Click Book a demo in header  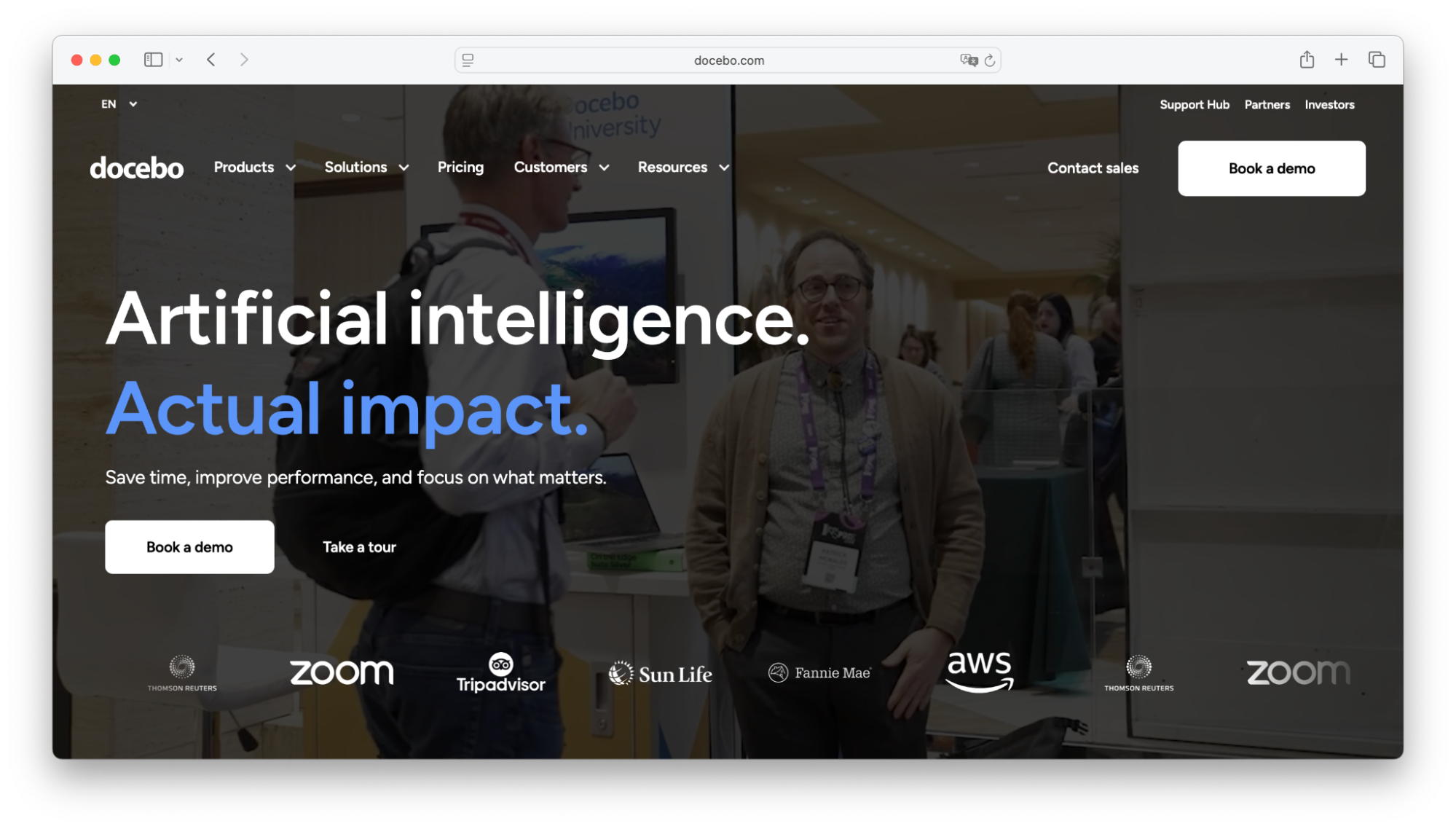[1271, 168]
